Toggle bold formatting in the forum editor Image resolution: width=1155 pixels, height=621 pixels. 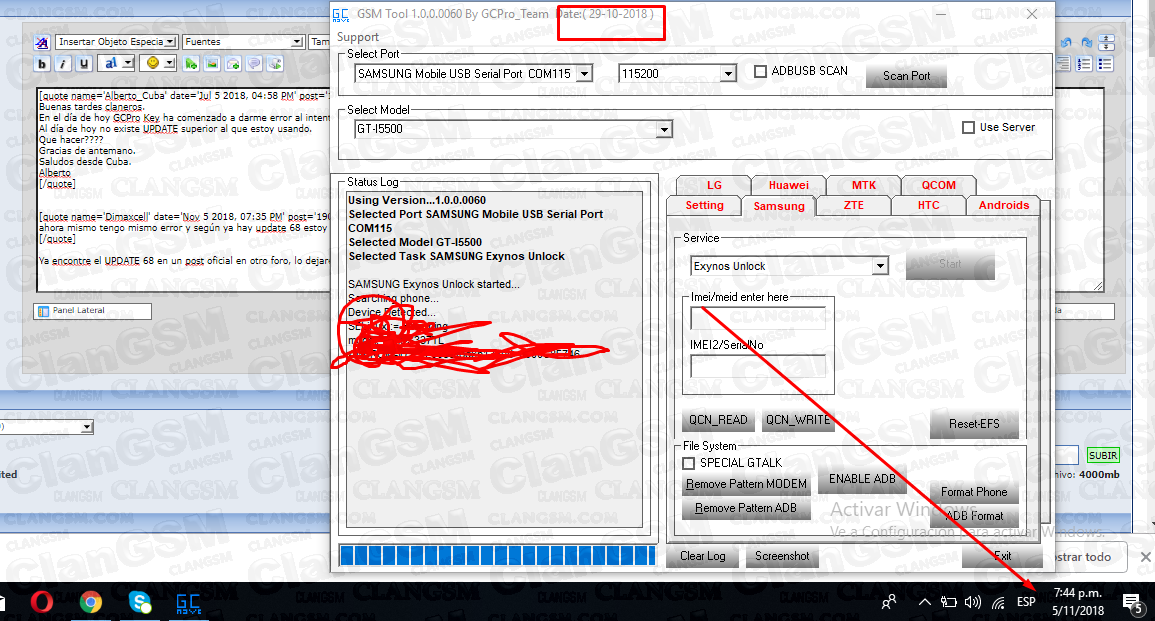[41, 63]
